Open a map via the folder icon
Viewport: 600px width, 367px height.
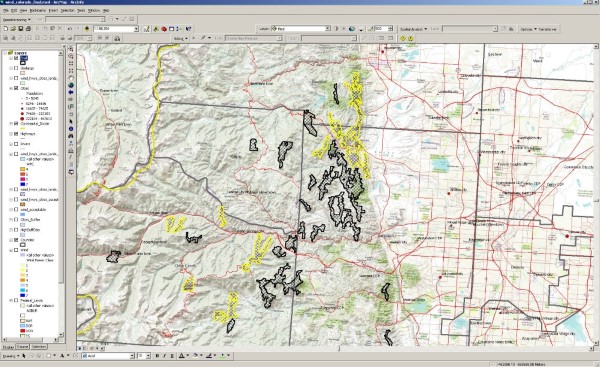point(13,29)
